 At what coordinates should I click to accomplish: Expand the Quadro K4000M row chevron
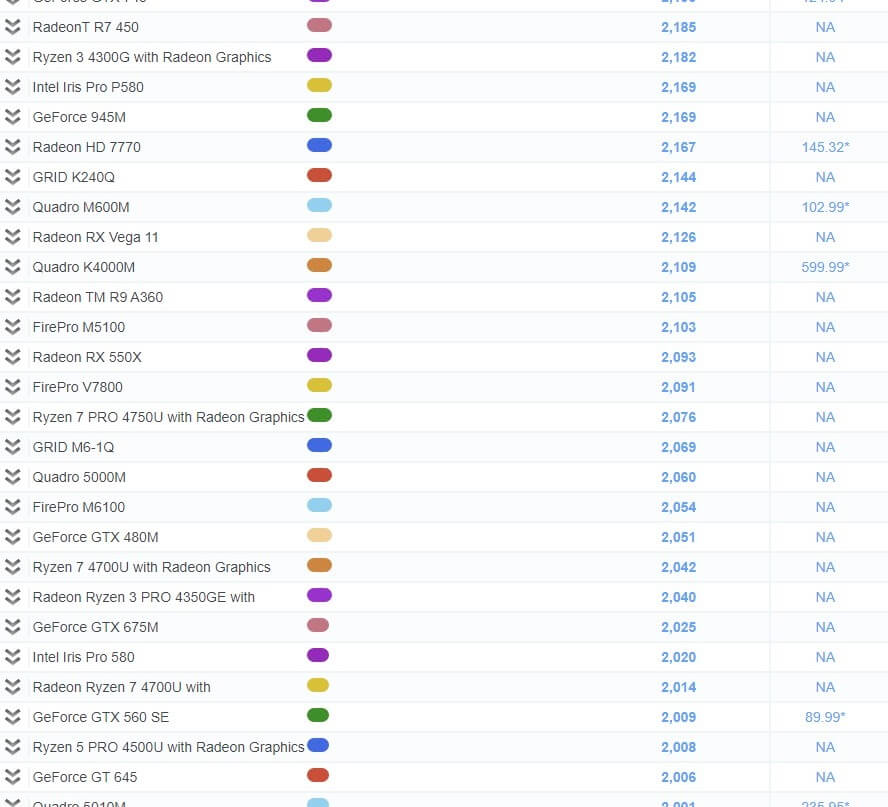[12, 267]
